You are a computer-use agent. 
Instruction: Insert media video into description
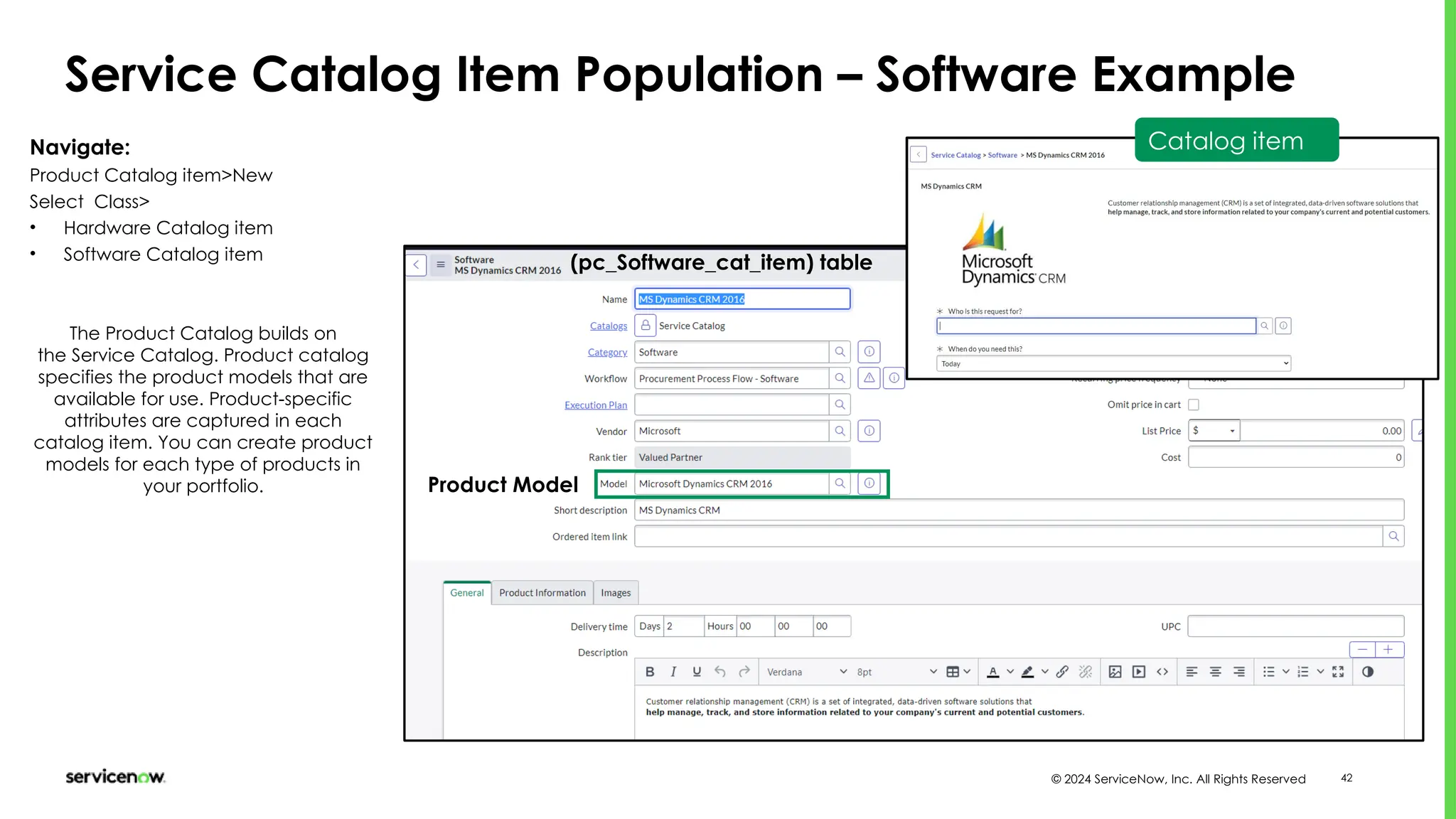pyautogui.click(x=1139, y=672)
